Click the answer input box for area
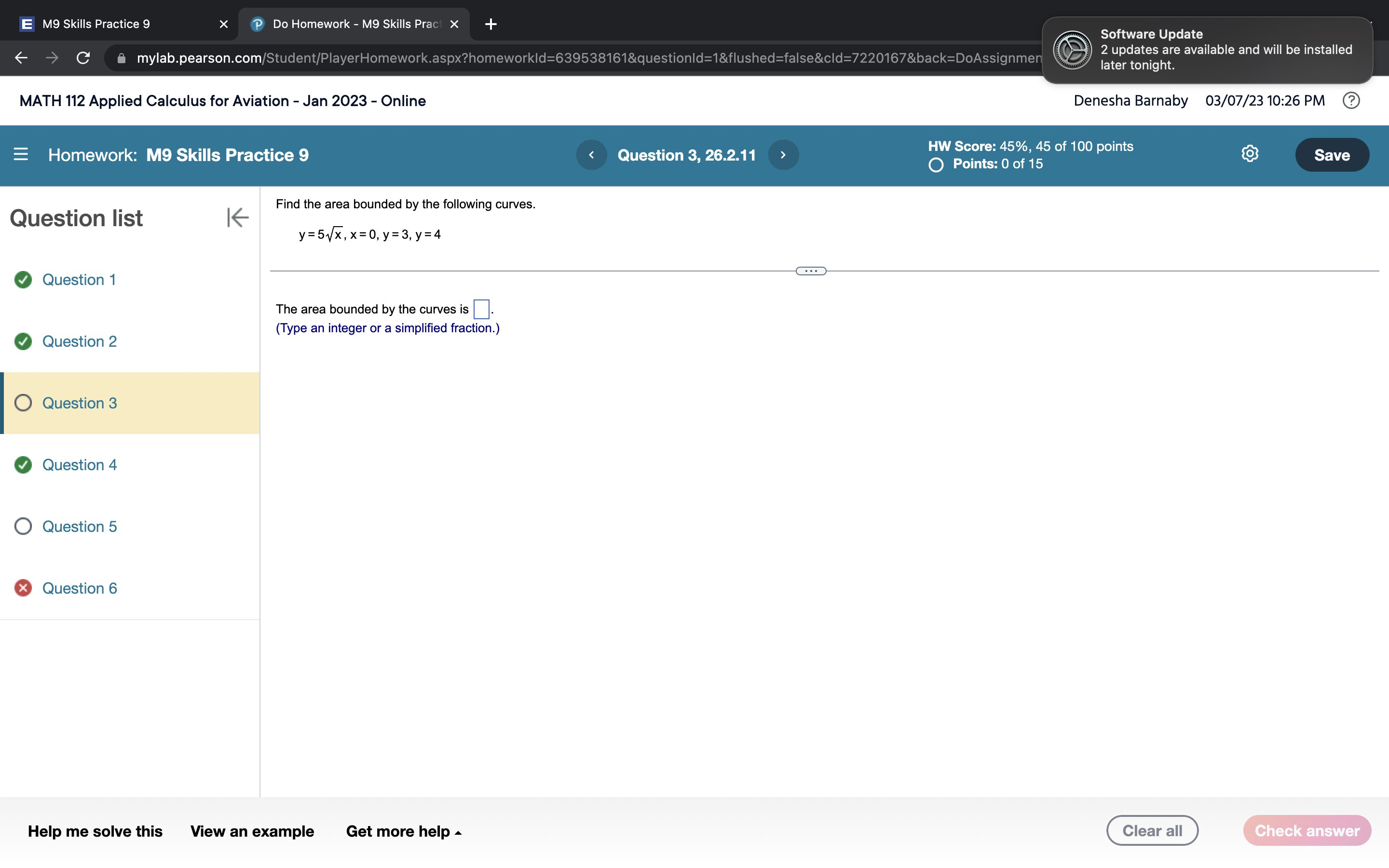 click(481, 309)
